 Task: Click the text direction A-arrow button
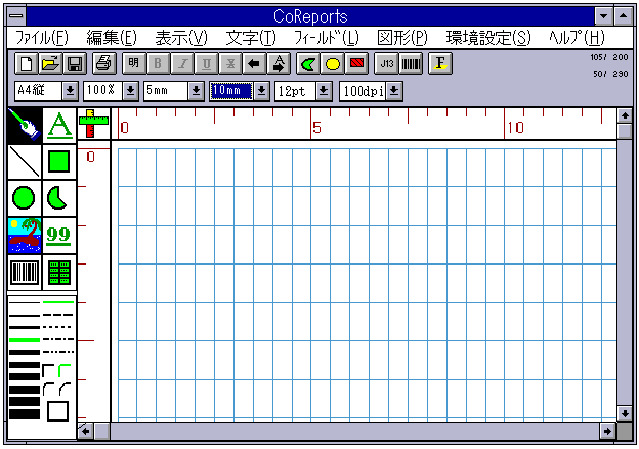point(279,64)
